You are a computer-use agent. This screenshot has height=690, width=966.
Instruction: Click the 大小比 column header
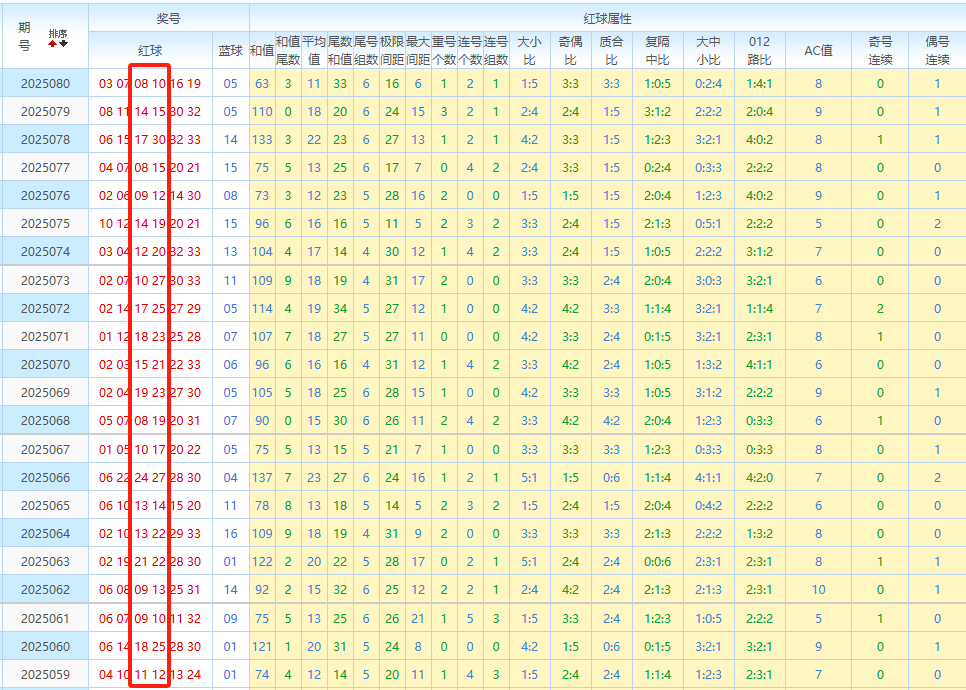pos(529,51)
